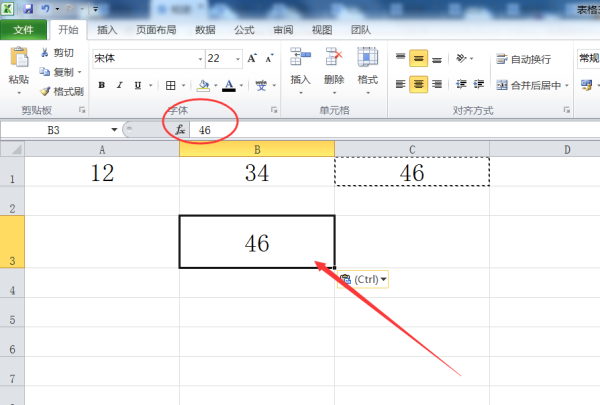Open the font size dropdown showing 22
The width and height of the screenshot is (600, 405).
pos(233,58)
